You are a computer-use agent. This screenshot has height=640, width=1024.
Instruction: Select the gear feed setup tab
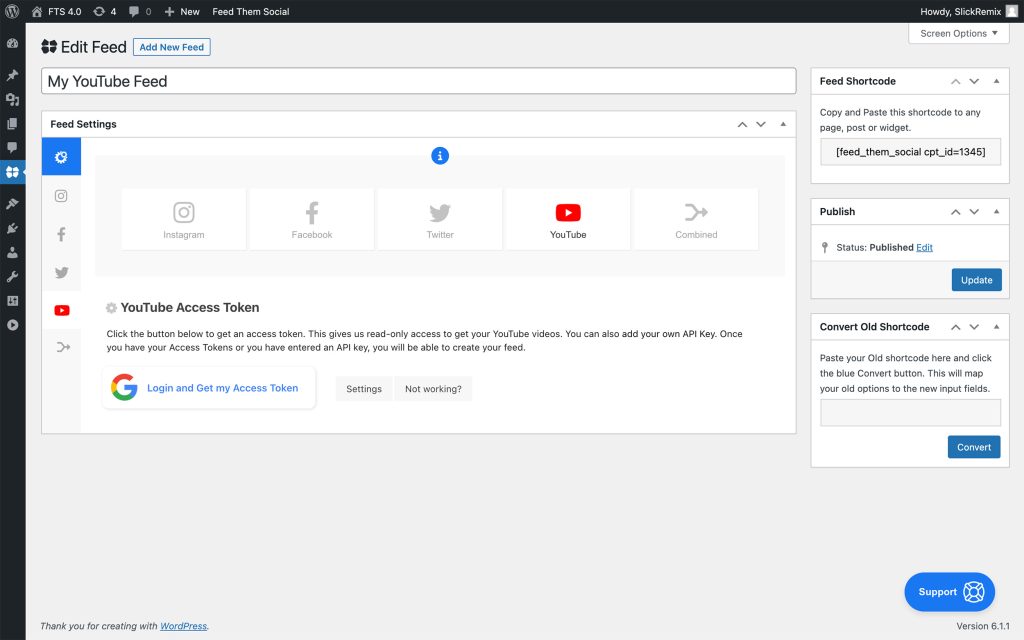point(61,157)
